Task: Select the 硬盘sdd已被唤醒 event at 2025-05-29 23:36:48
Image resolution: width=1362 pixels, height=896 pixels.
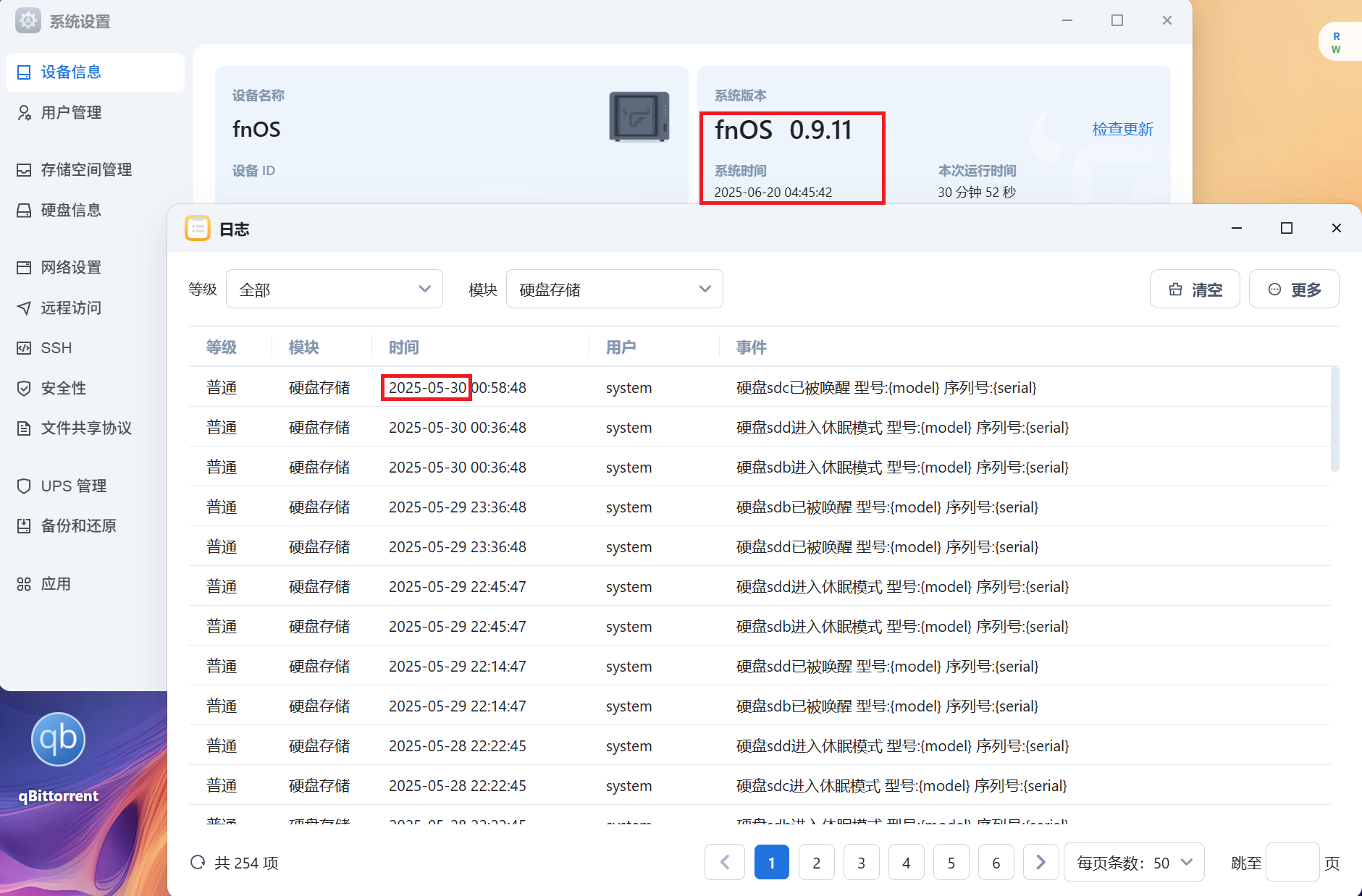Action: coord(760,546)
